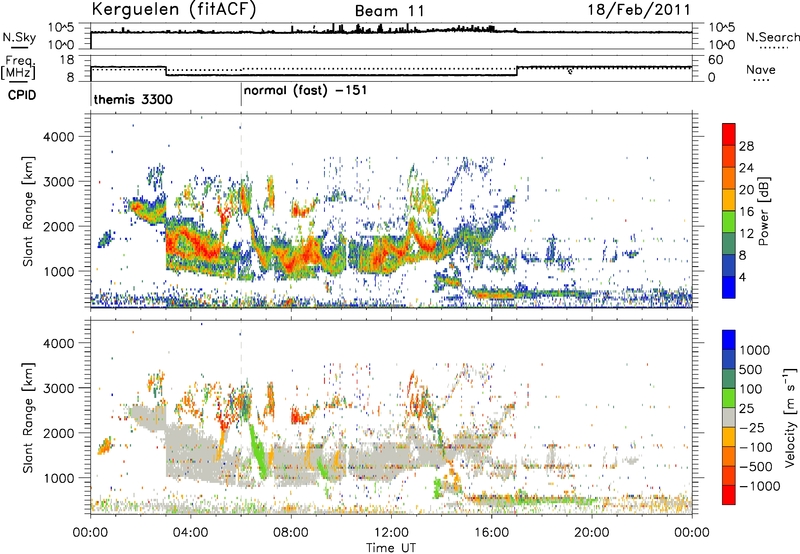
Task: Click the '08:00' time axis tick label
Action: pyautogui.click(x=291, y=532)
